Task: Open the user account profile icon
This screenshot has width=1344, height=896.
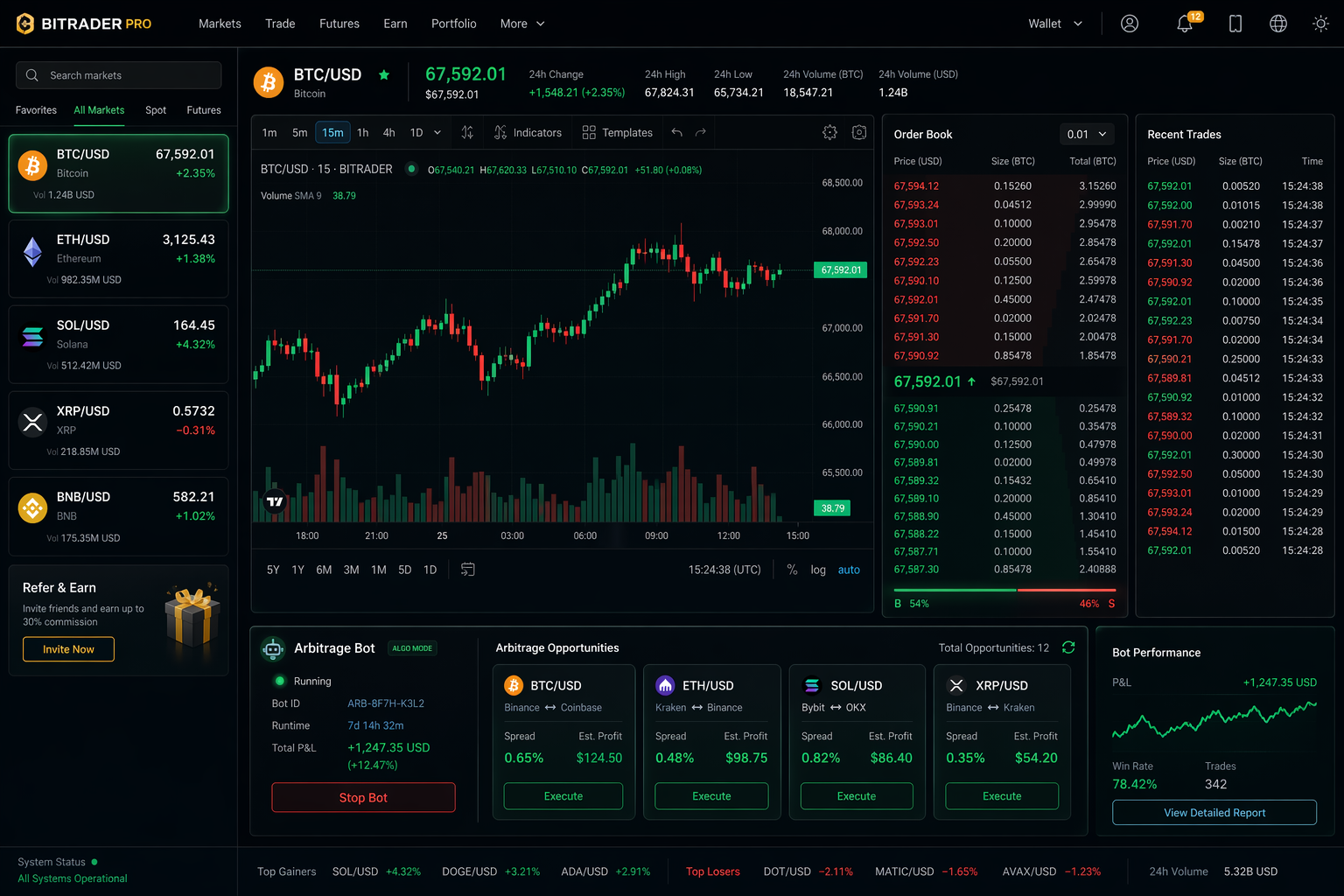Action: (x=1129, y=24)
